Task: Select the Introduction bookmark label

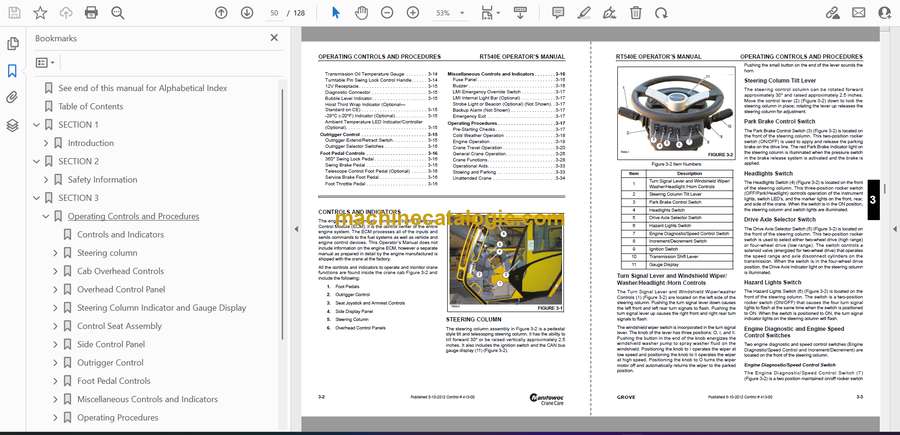Action: point(91,143)
